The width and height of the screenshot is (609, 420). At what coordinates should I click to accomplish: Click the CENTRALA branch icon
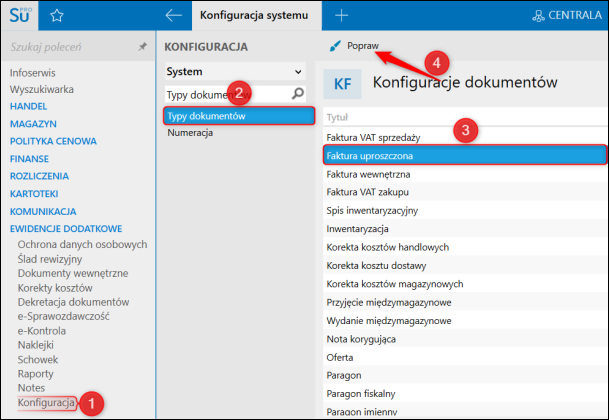point(538,16)
